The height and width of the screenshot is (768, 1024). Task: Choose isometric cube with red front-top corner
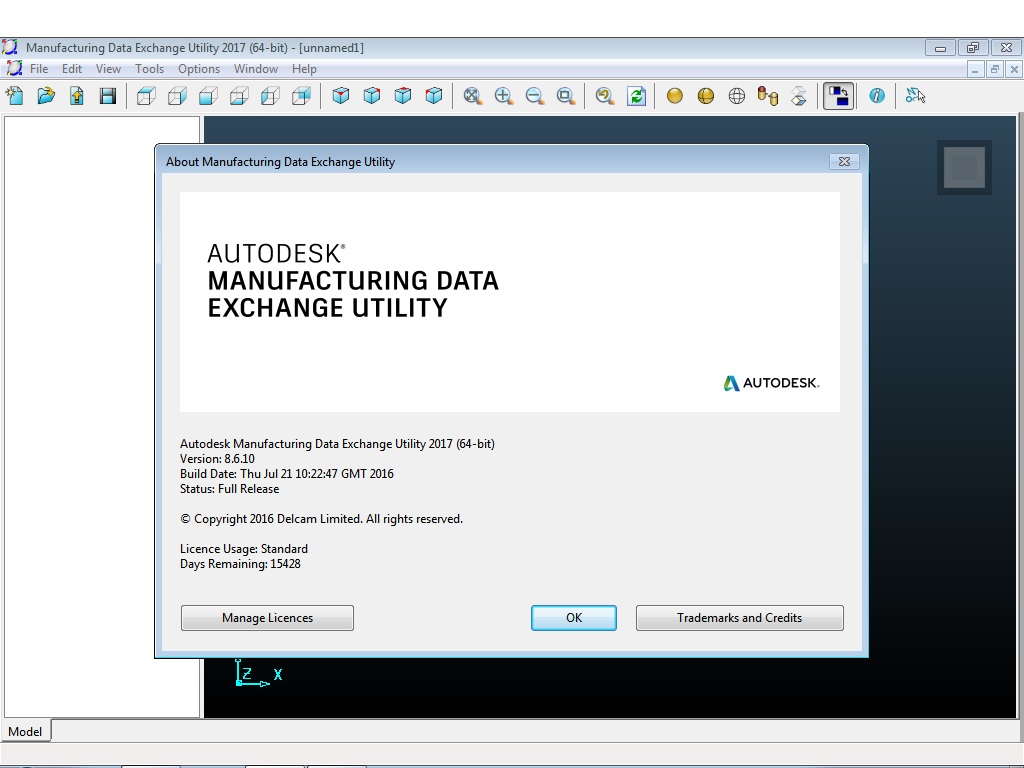click(340, 96)
